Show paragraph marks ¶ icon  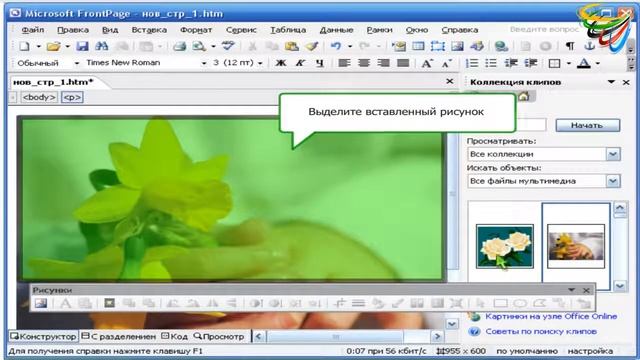[x=570, y=46]
